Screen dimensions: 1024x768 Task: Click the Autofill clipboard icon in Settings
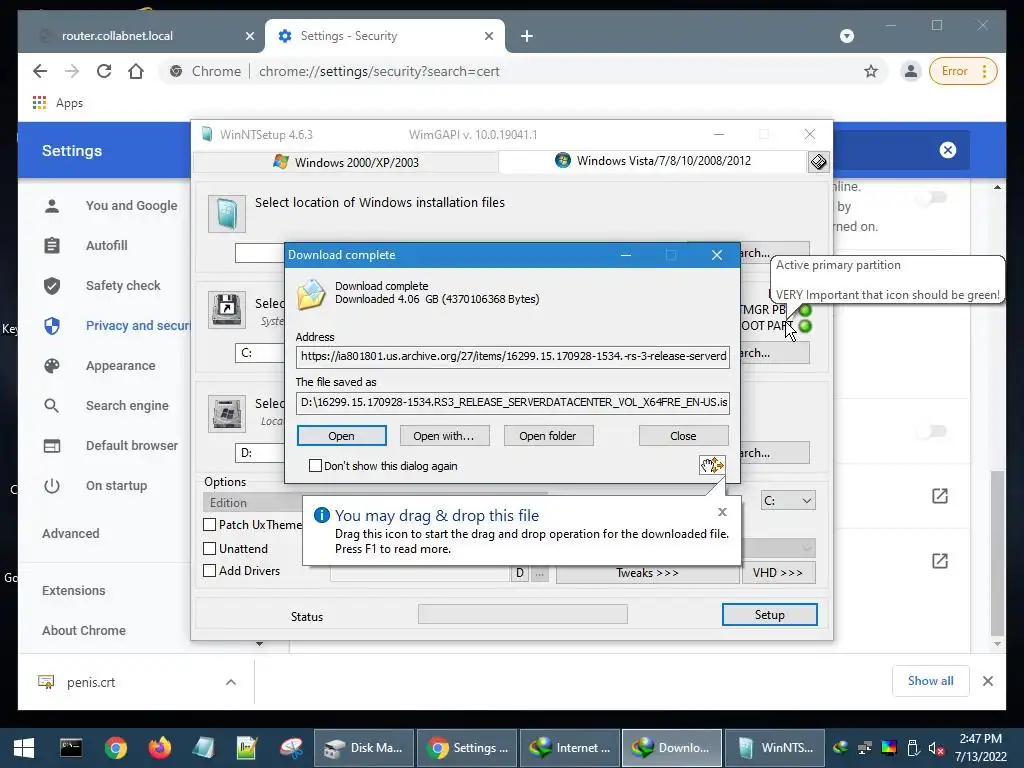tap(52, 246)
